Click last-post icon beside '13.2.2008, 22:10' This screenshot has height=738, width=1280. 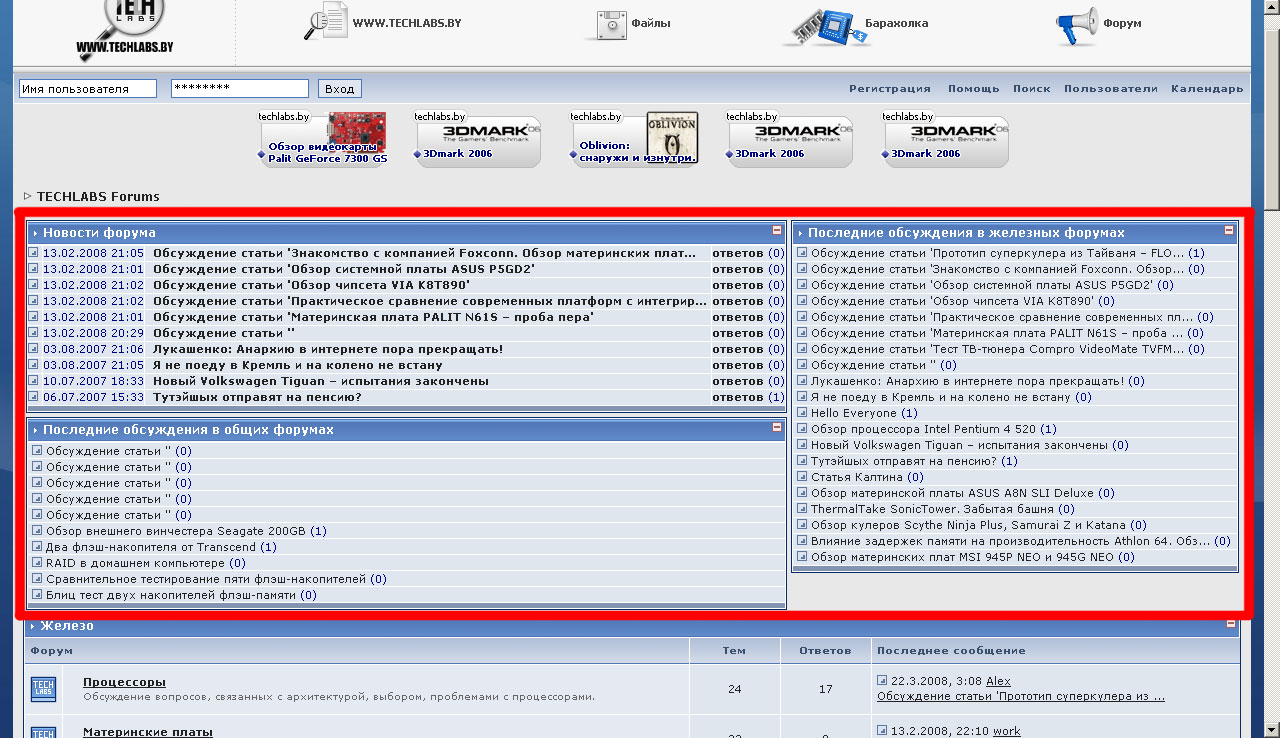tap(882, 731)
